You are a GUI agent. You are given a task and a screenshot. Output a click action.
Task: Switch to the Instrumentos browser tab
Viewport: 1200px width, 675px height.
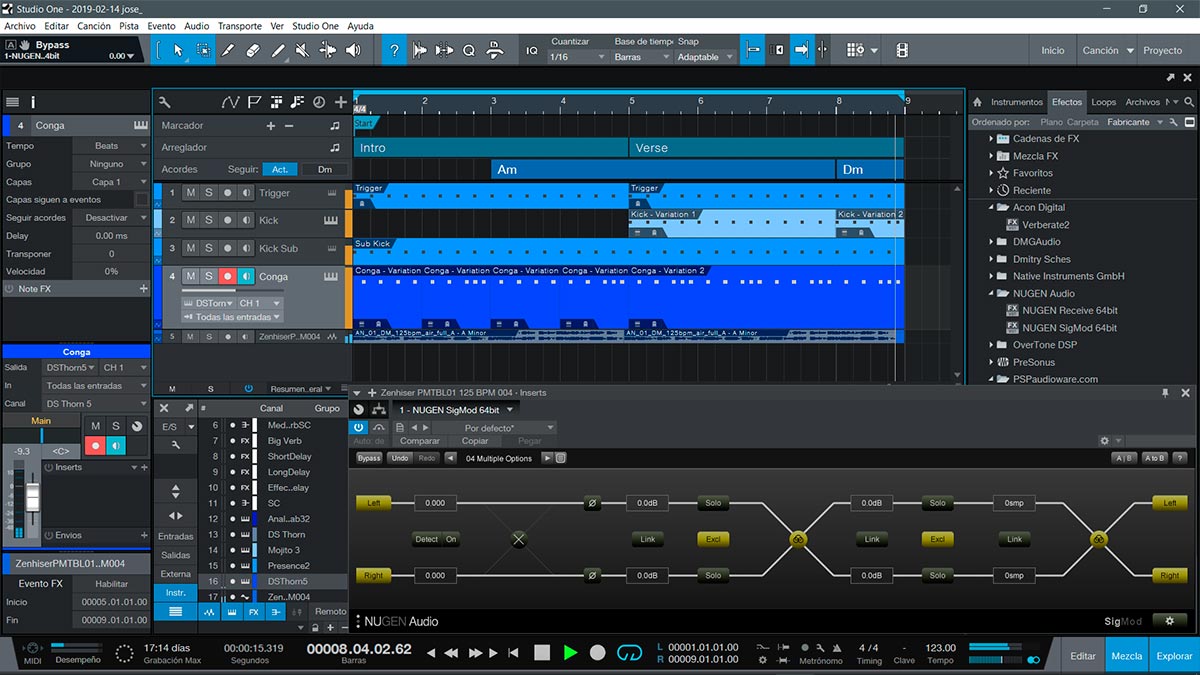[x=1017, y=102]
